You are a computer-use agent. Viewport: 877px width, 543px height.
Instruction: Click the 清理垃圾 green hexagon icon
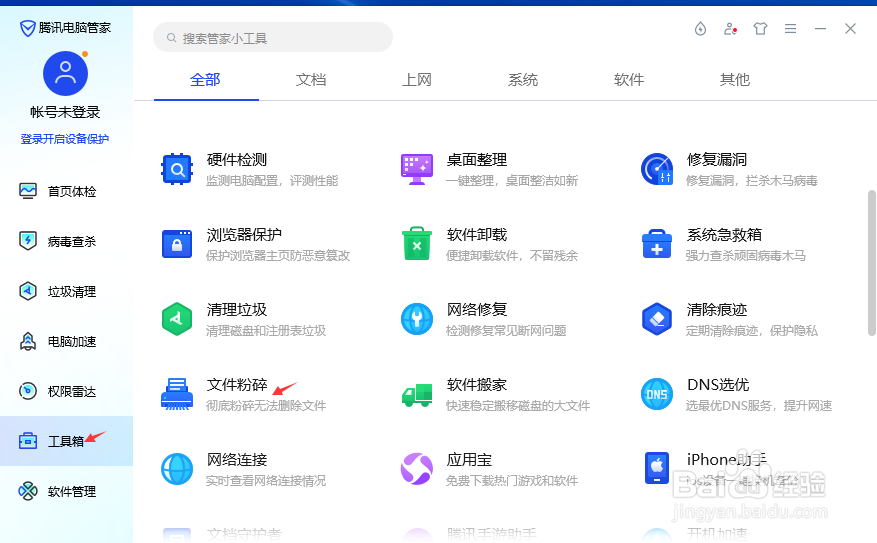(177, 319)
